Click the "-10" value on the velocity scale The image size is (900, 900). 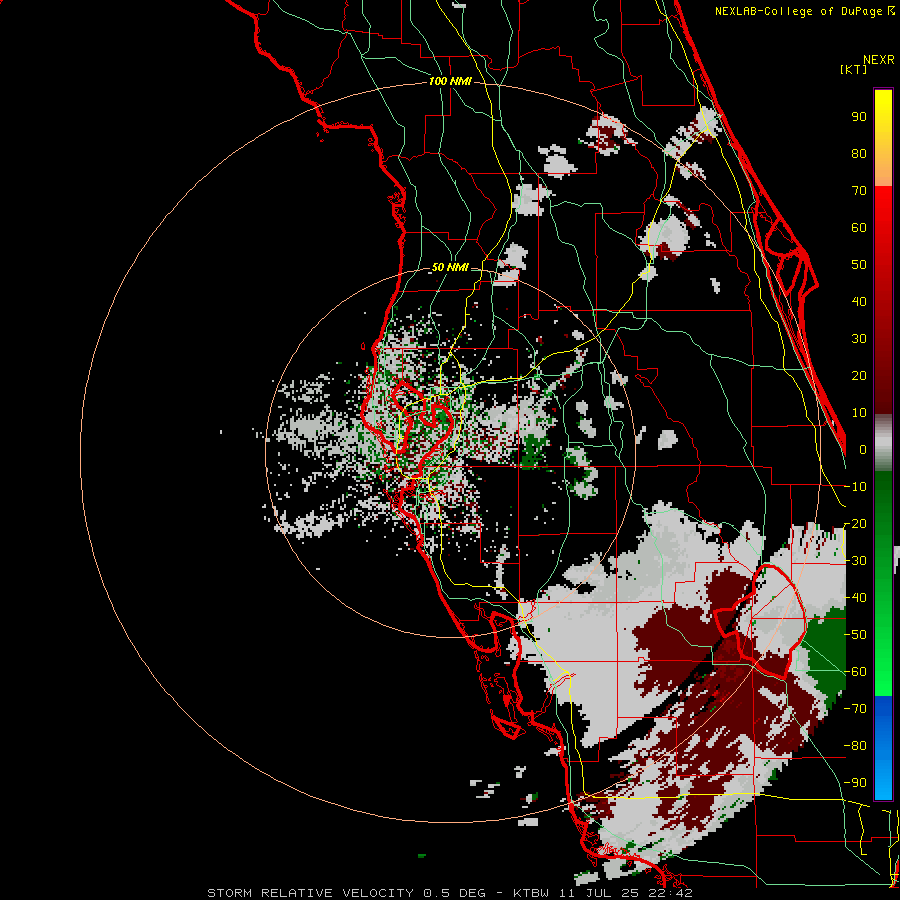click(855, 487)
